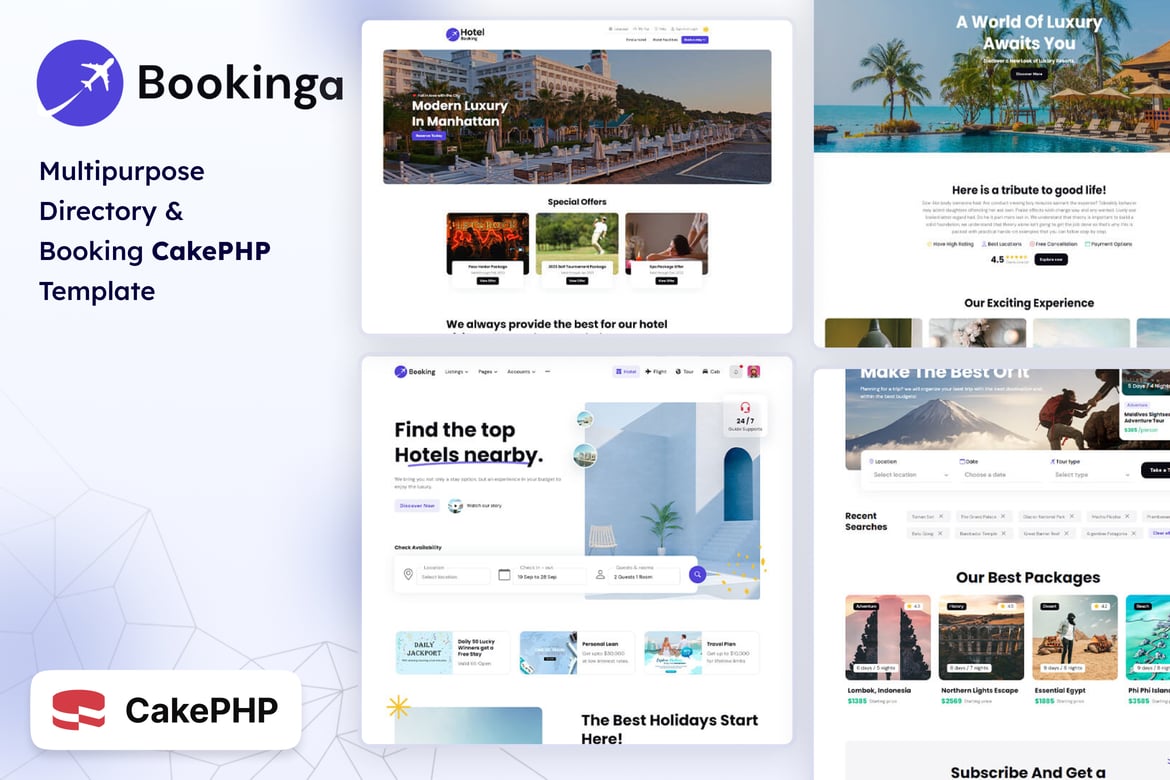The height and width of the screenshot is (780, 1170).
Task: Open the Pages dropdown menu
Action: [x=487, y=372]
